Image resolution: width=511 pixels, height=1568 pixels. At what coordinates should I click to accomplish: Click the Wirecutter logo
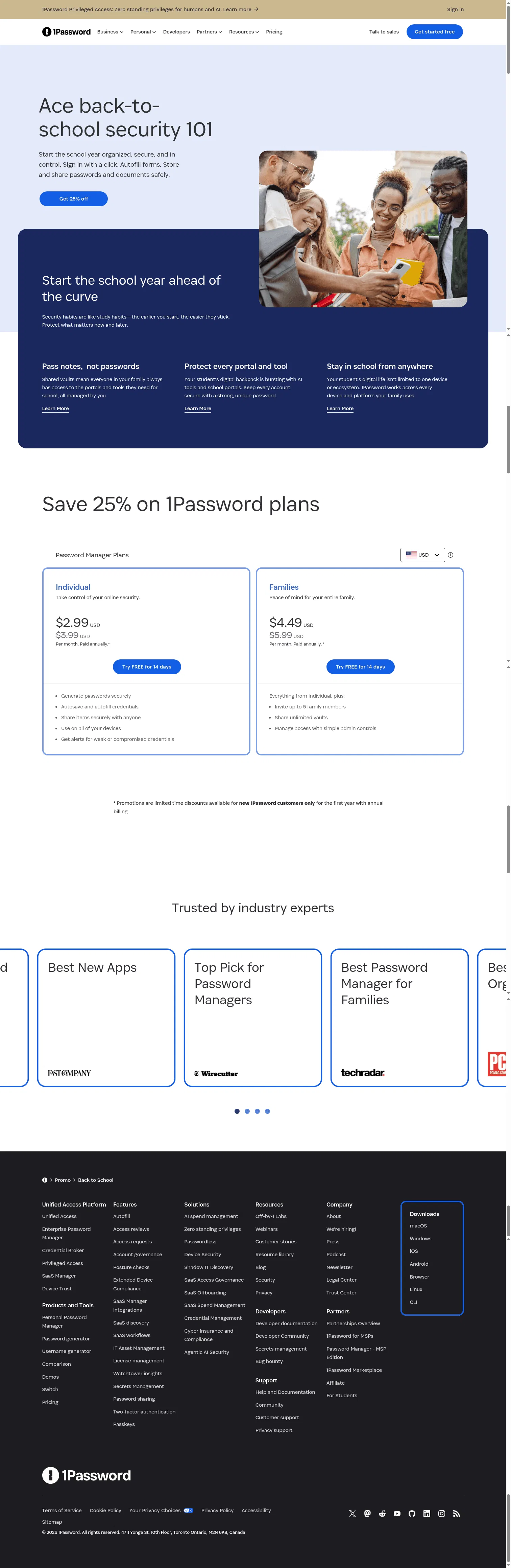tap(216, 1073)
